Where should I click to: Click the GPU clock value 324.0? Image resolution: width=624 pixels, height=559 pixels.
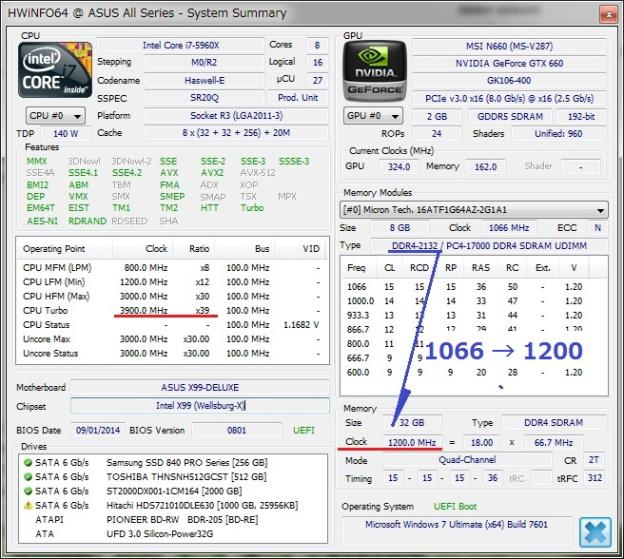[x=399, y=167]
